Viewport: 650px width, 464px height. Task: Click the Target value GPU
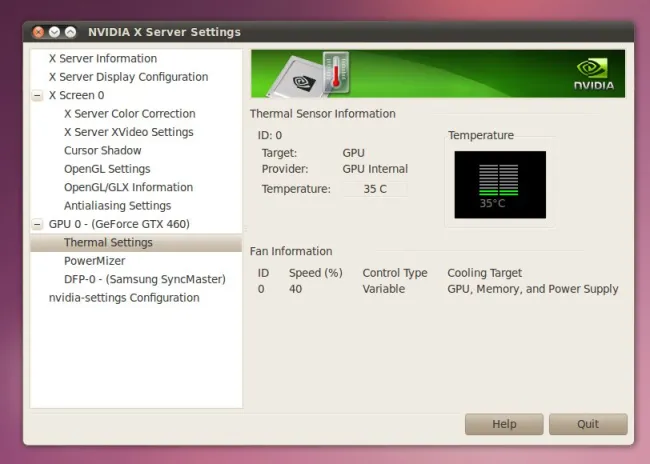354,153
